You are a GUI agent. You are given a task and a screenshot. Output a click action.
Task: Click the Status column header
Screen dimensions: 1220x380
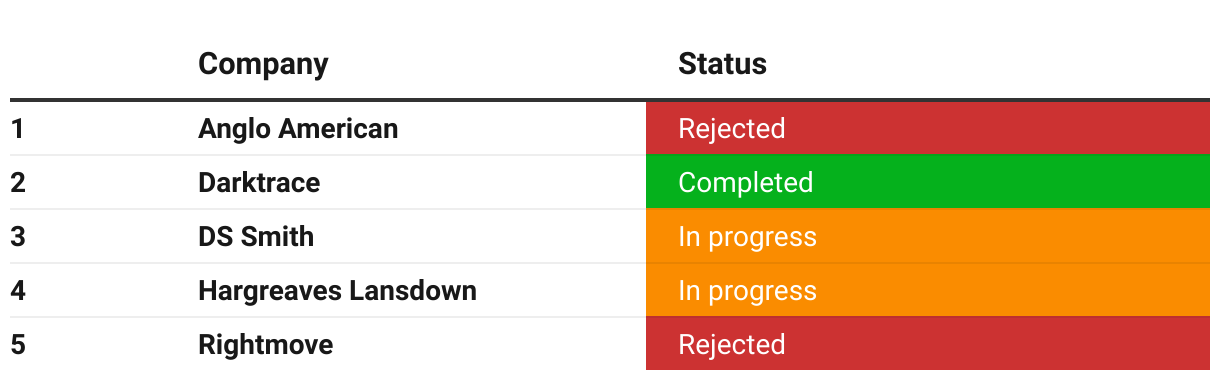click(x=722, y=64)
